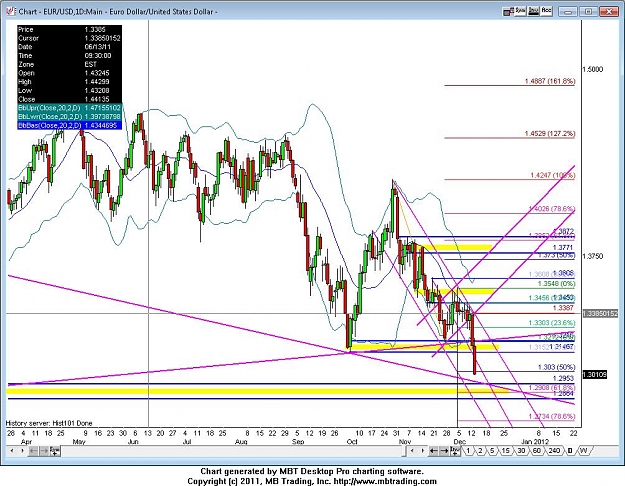Click the Row+ icon at bottom left
625x486 pixels.
click(55, 451)
